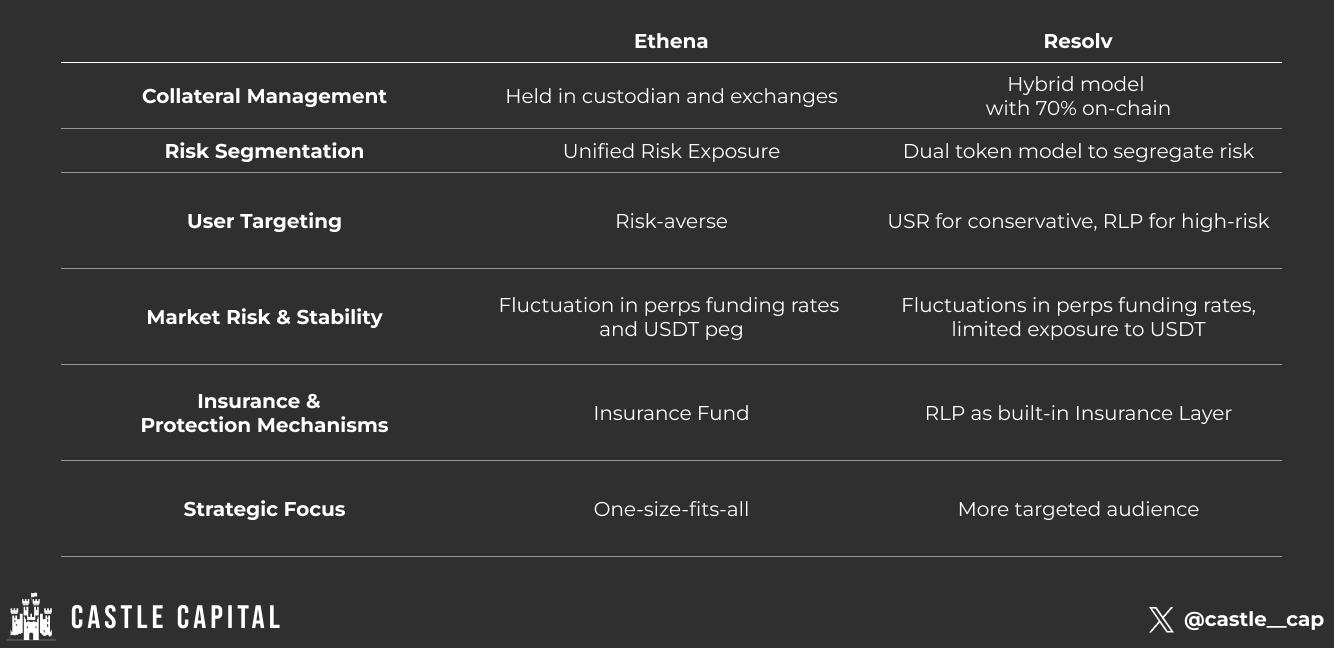
Task: Click the "Risk-averse" cell under Ethena
Action: point(671,221)
